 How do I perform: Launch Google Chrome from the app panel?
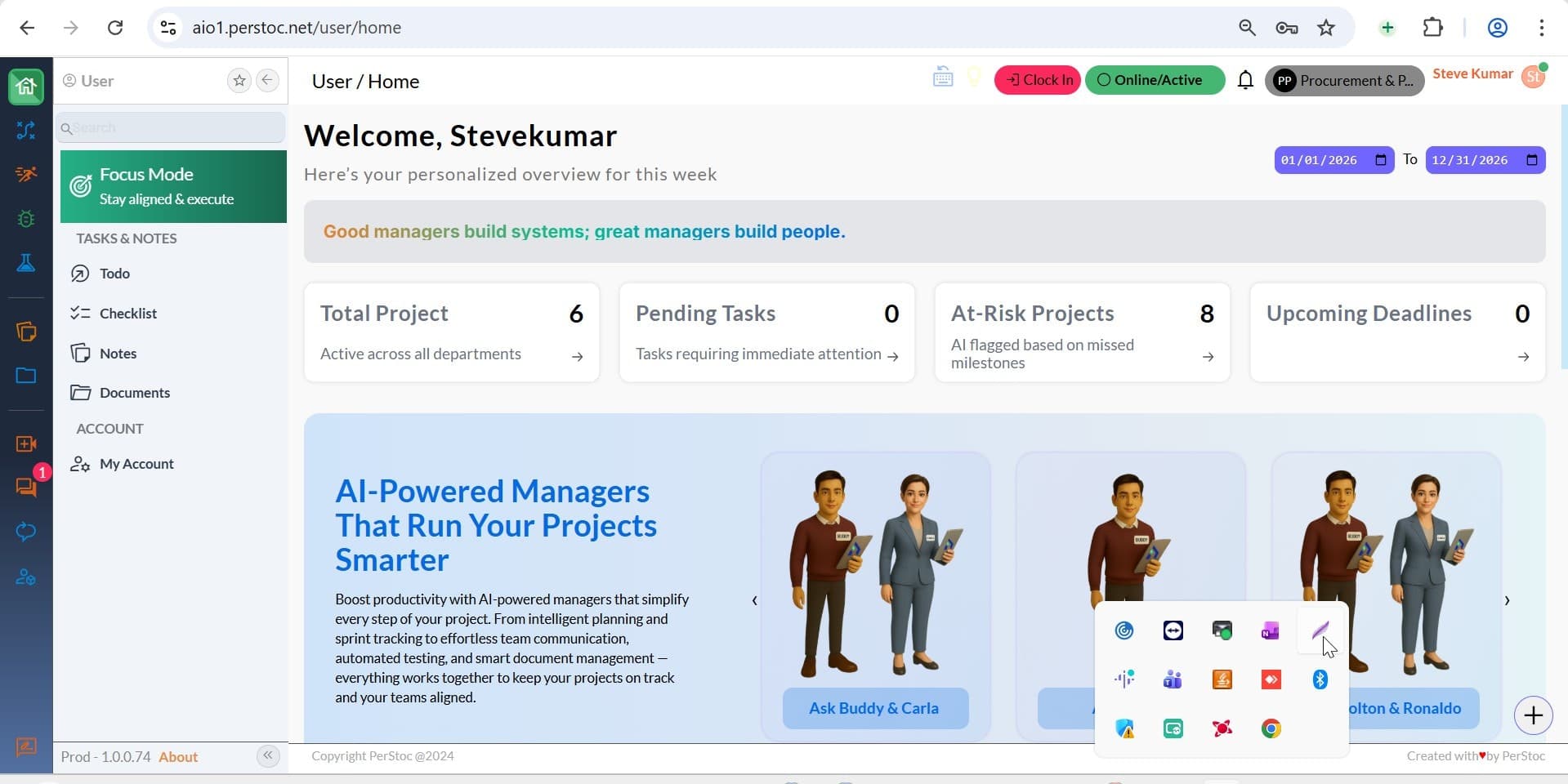click(x=1271, y=728)
